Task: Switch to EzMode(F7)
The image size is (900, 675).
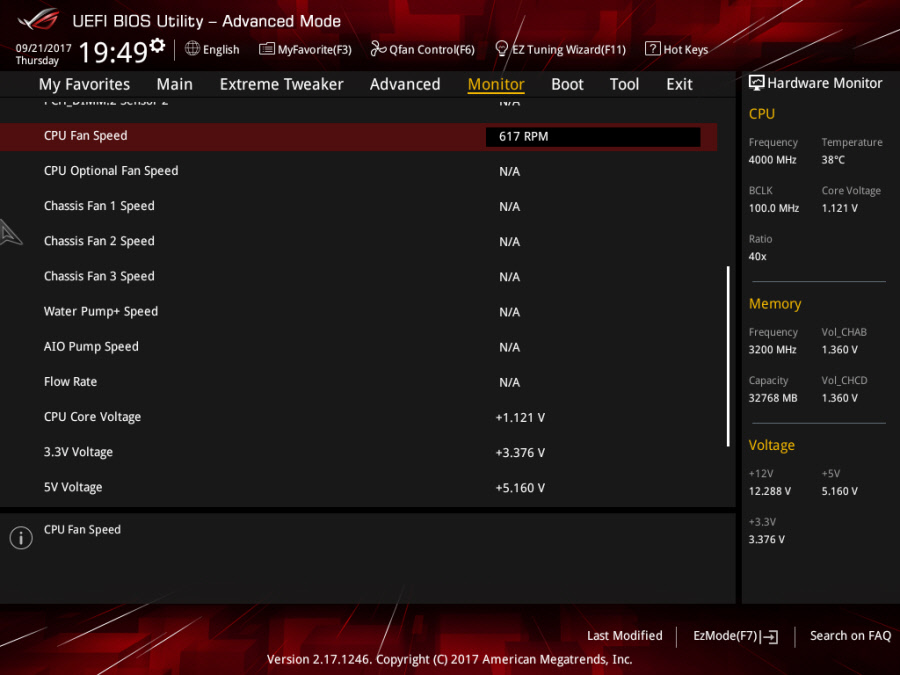Action: [736, 636]
